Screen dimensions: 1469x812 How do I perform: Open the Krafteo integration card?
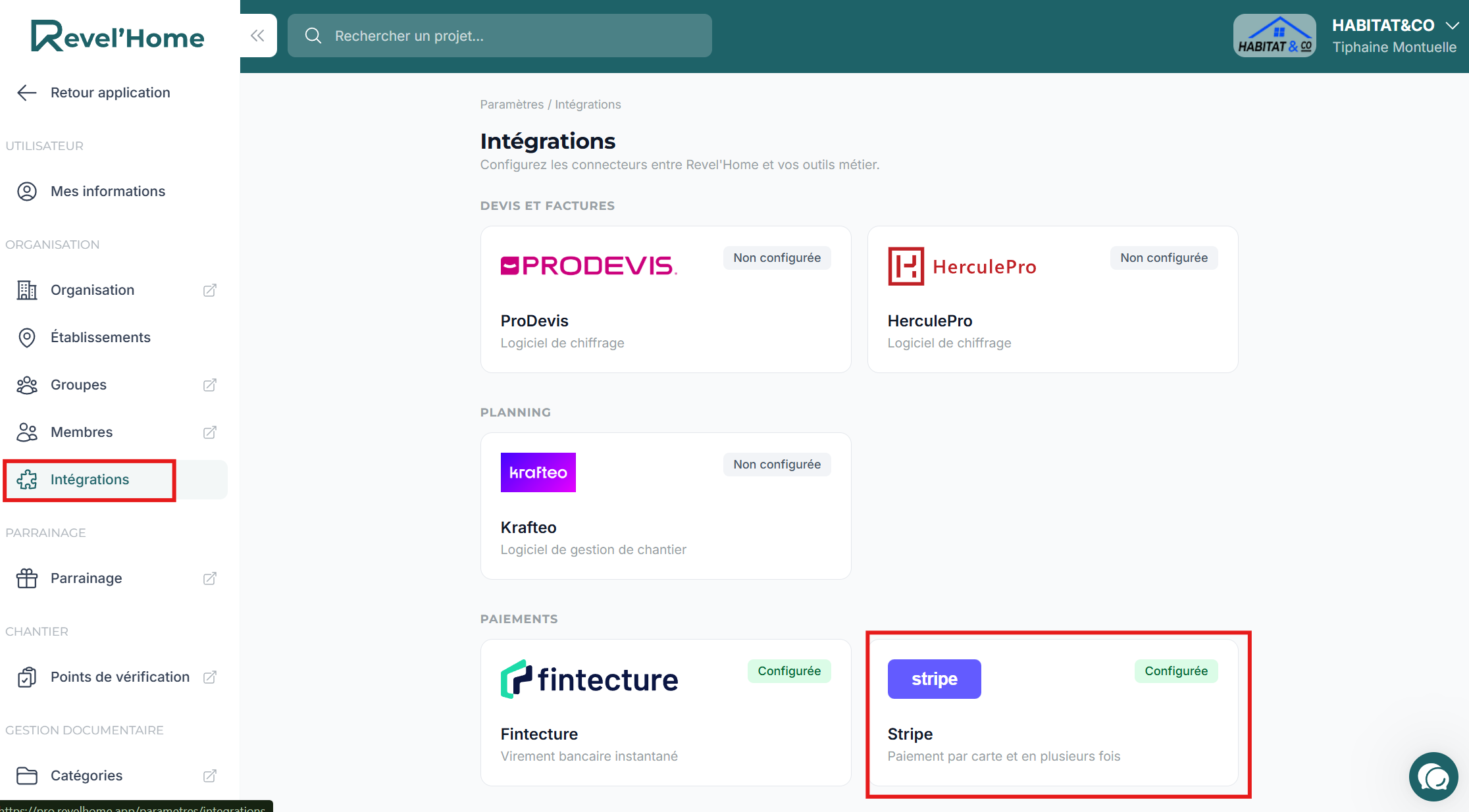point(665,506)
